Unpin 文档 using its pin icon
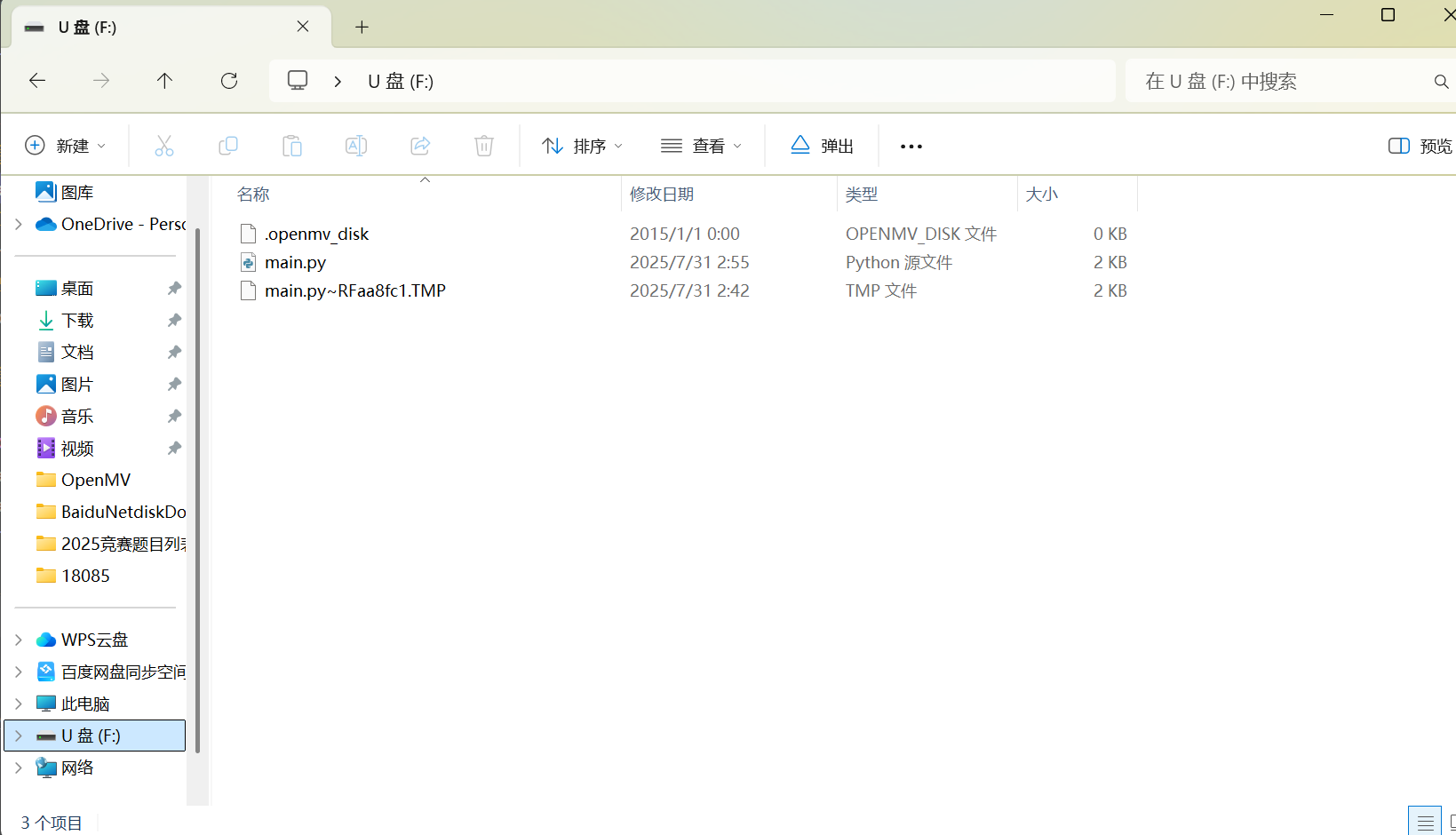 point(174,352)
